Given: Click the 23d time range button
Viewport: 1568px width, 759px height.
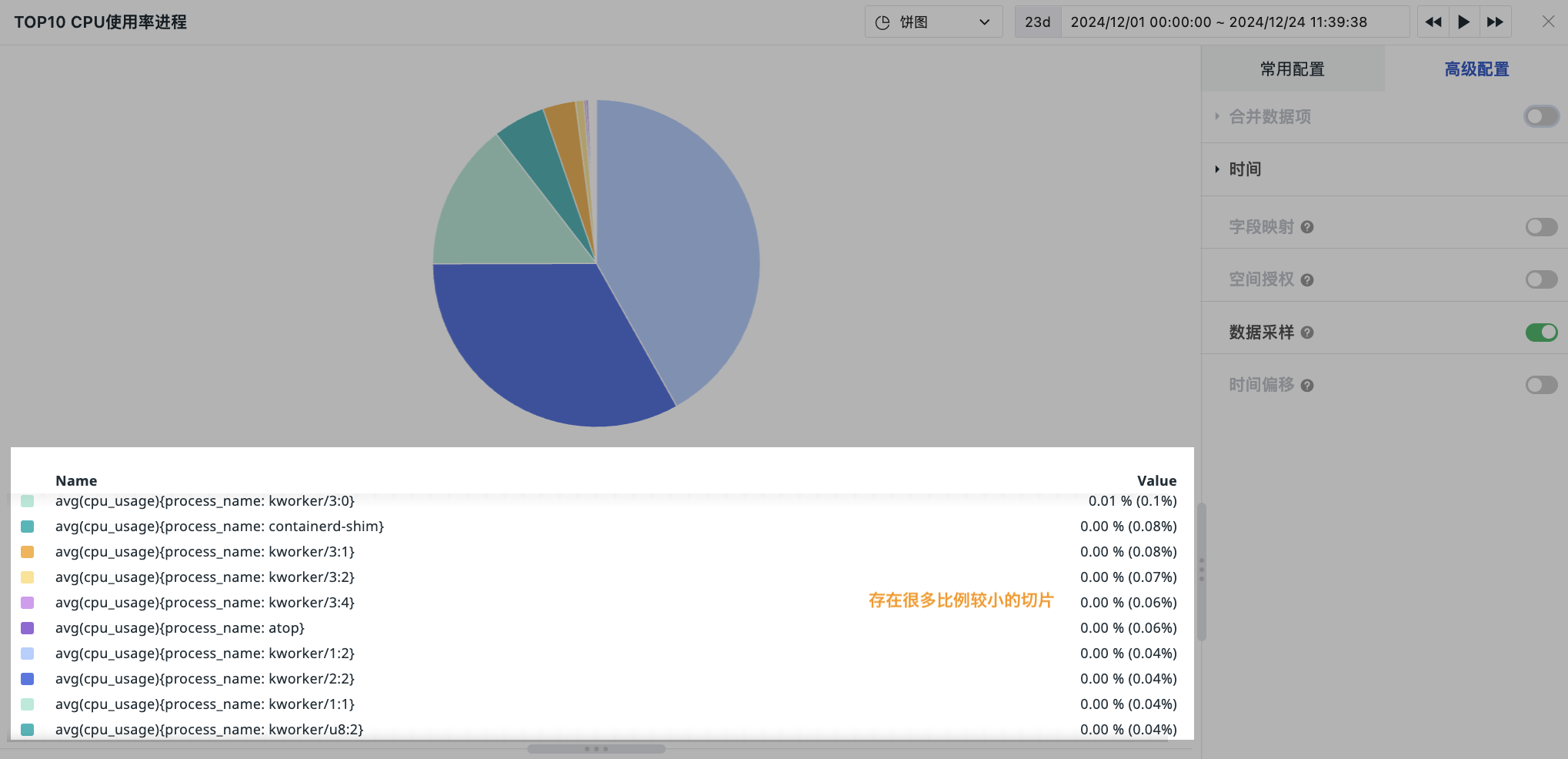Looking at the screenshot, I should pyautogui.click(x=1037, y=22).
